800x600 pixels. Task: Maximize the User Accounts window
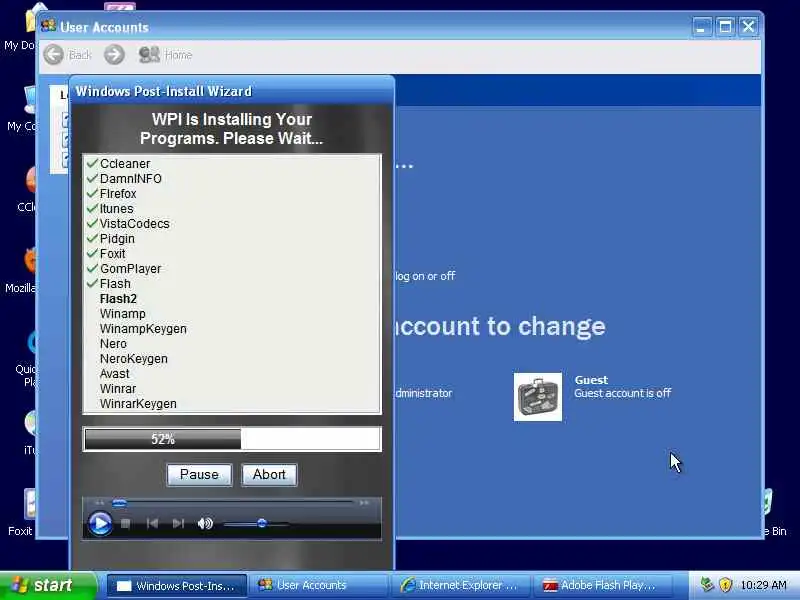[725, 27]
